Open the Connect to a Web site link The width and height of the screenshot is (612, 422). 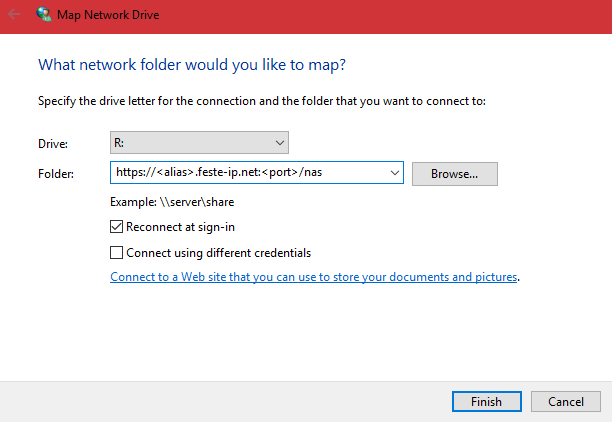313,277
